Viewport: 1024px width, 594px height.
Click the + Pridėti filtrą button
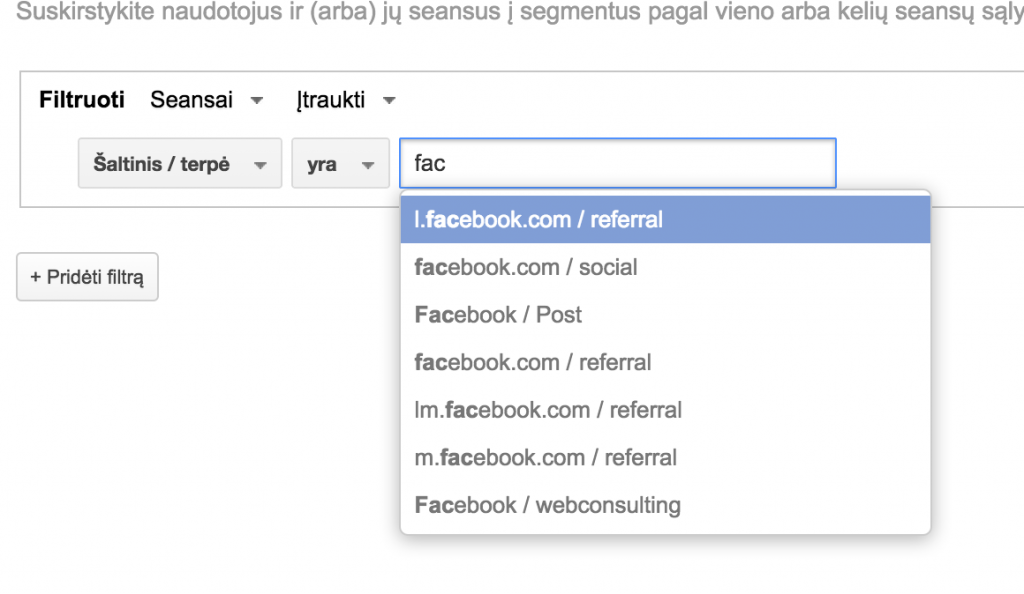pos(87,277)
